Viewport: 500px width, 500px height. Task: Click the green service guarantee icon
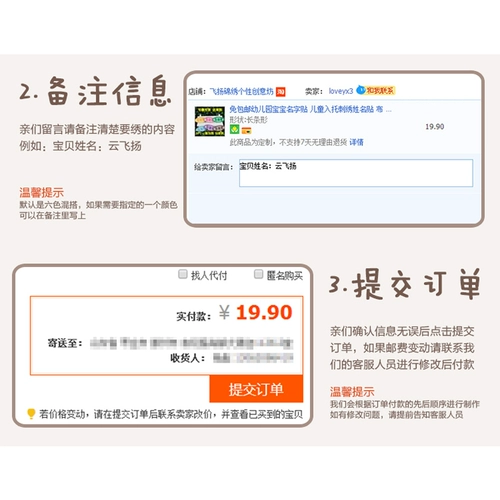[234, 129]
